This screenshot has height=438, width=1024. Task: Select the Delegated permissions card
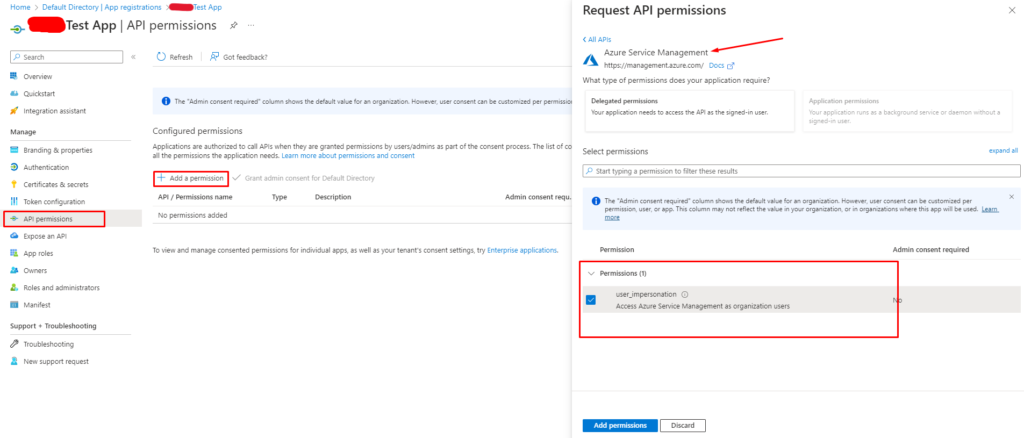[688, 111]
